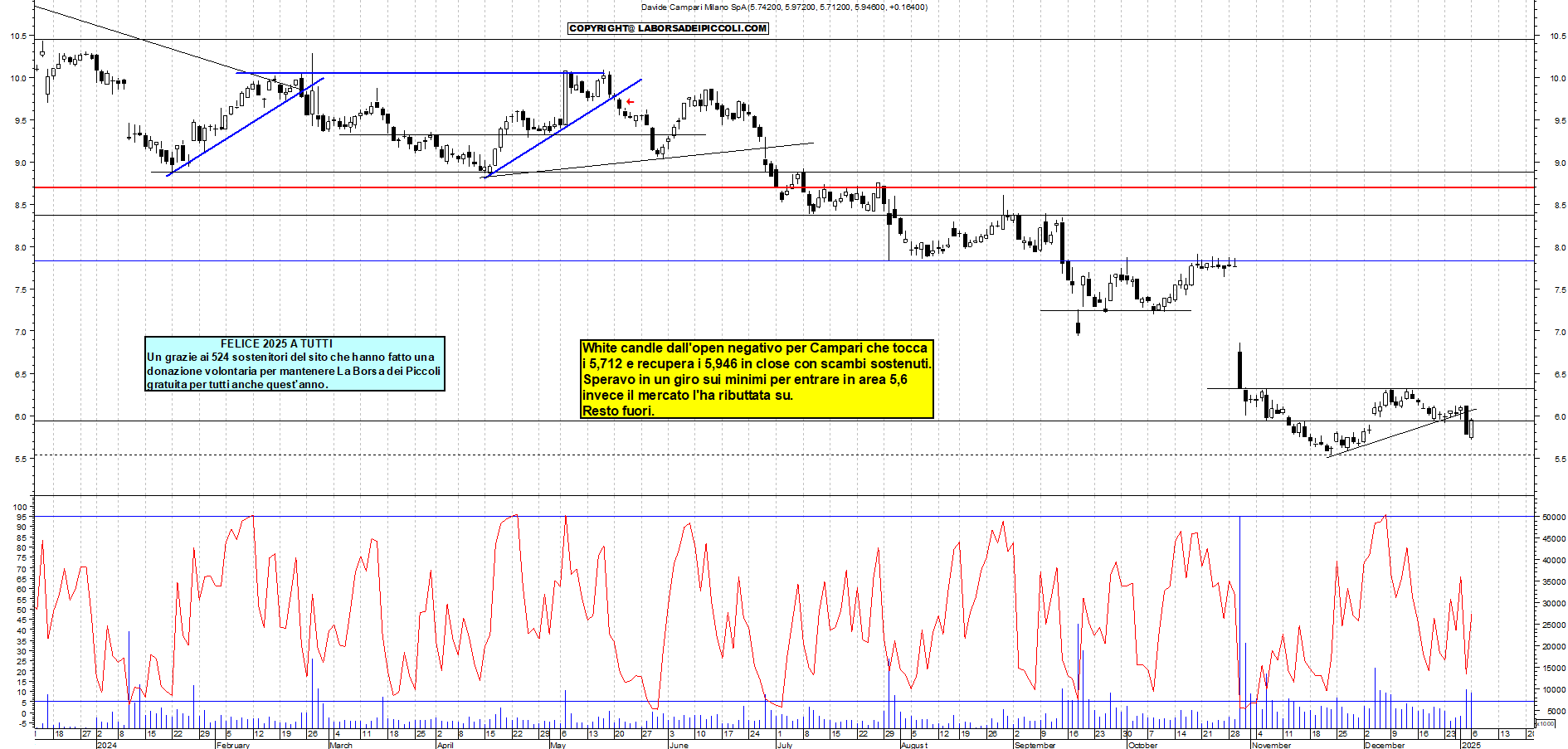
Task: Click the 6.5 label on the right price axis
Action: pos(1561,374)
